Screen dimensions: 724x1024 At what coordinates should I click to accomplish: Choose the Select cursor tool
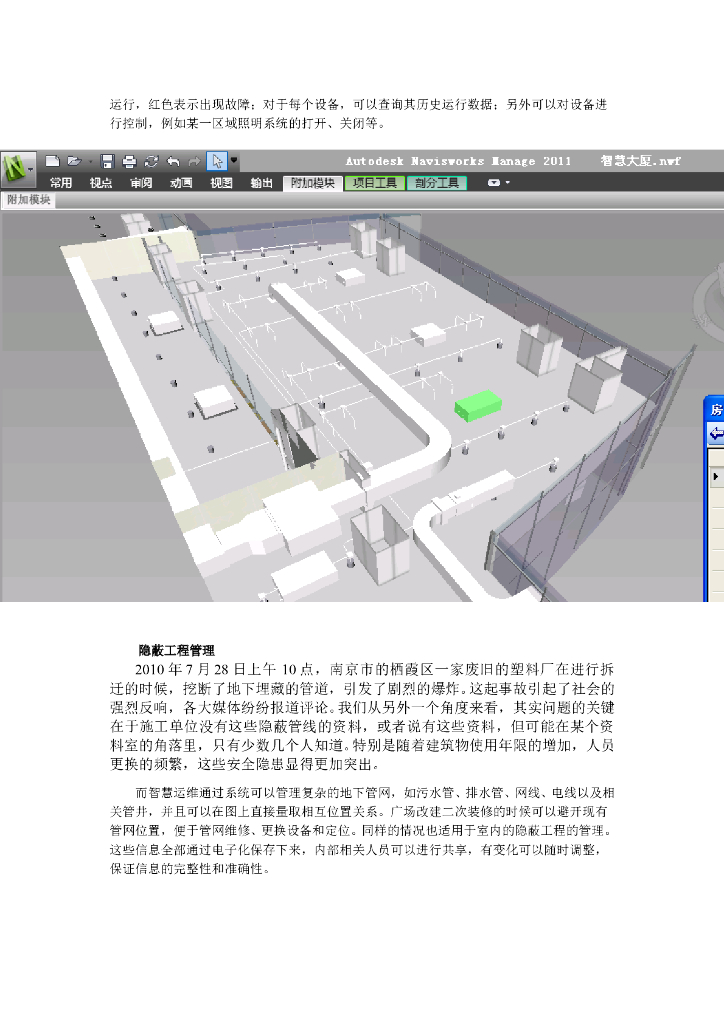pos(217,161)
